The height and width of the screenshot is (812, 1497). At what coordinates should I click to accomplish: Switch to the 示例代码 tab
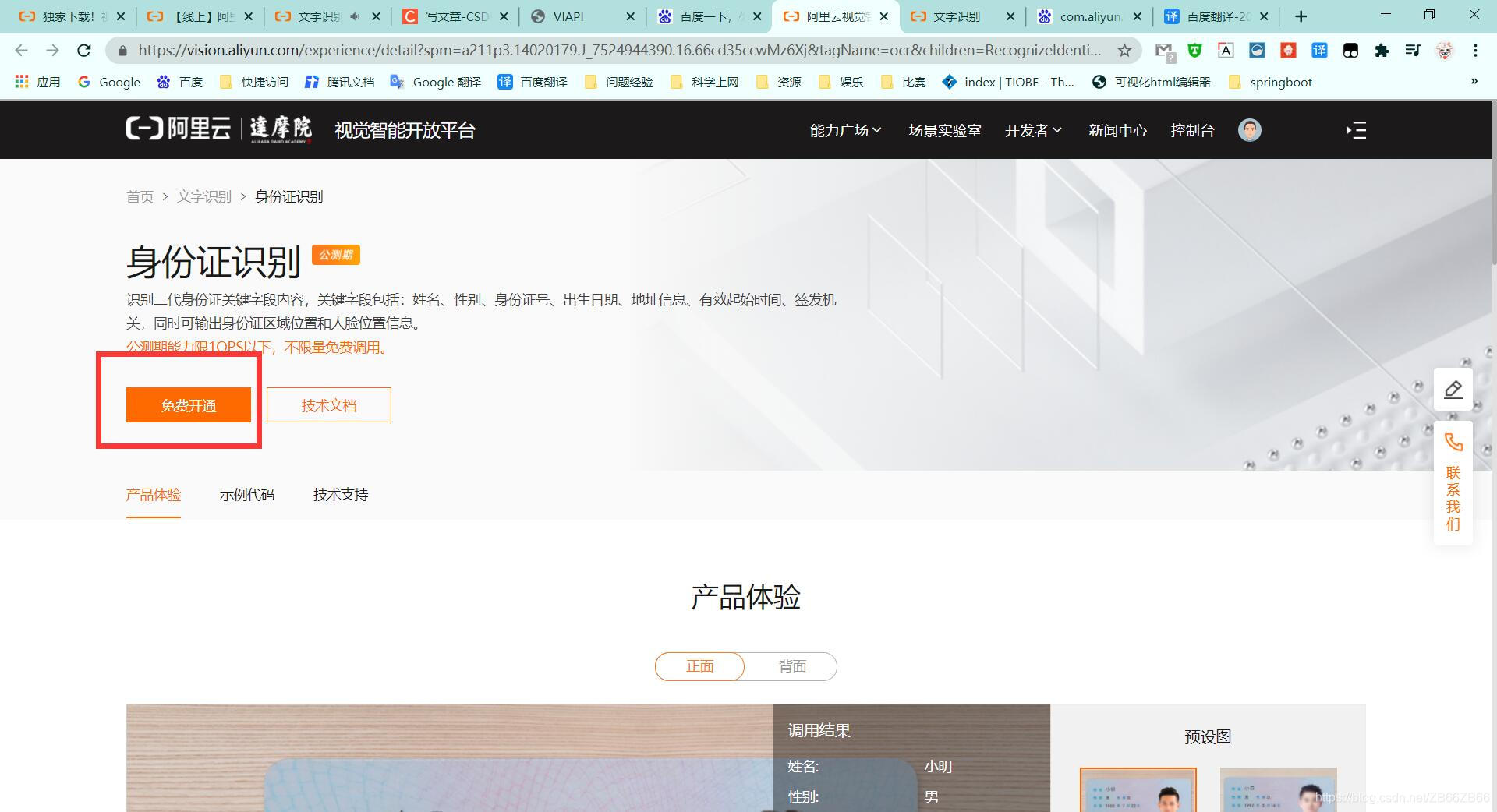247,495
